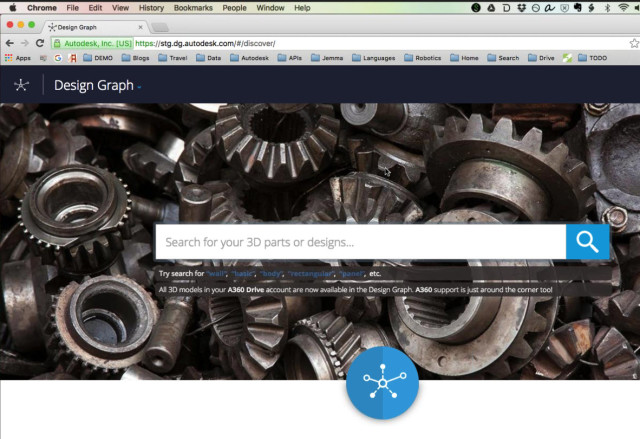
Task: Open the DEMO bookmarks folder
Action: 98,58
